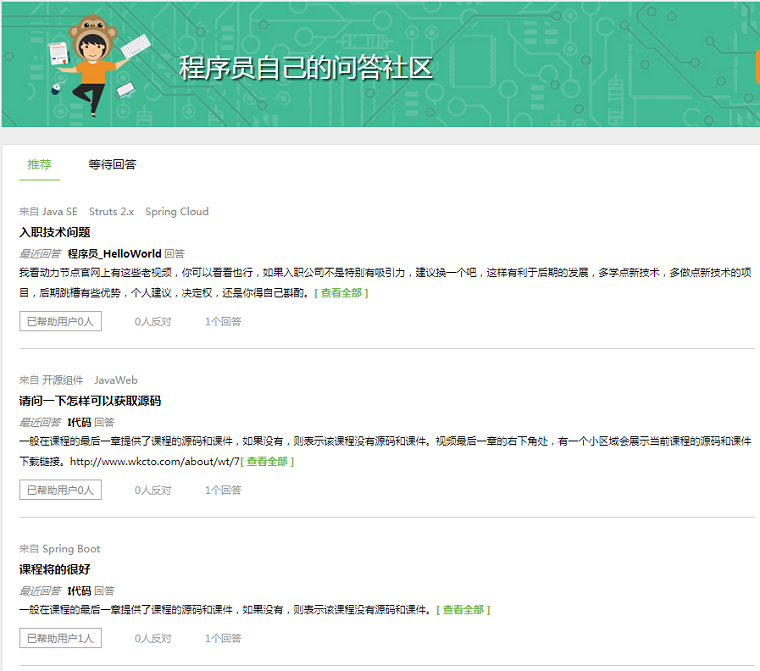Switch to the 推荐 tab
This screenshot has width=760, height=671.
pos(39,164)
